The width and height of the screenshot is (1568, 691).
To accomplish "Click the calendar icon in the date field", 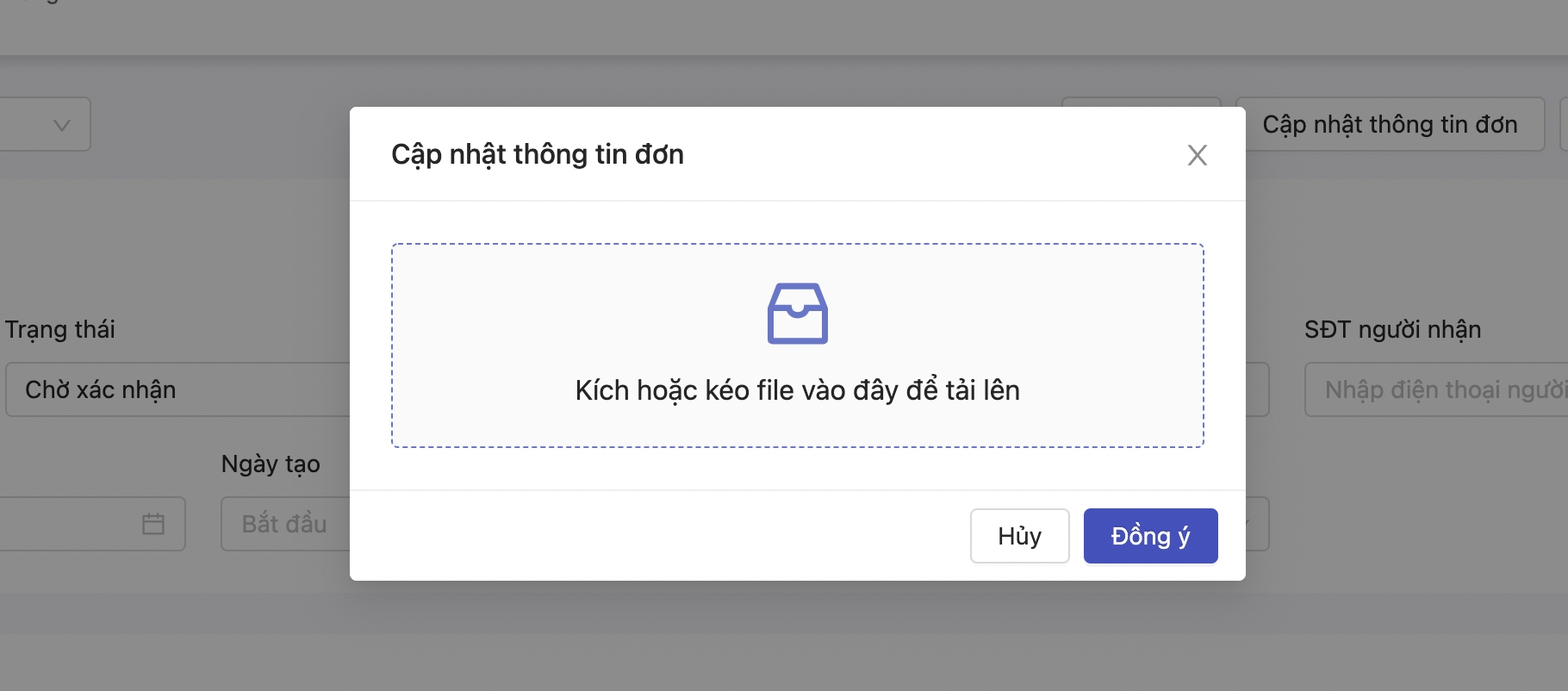I will [153, 524].
